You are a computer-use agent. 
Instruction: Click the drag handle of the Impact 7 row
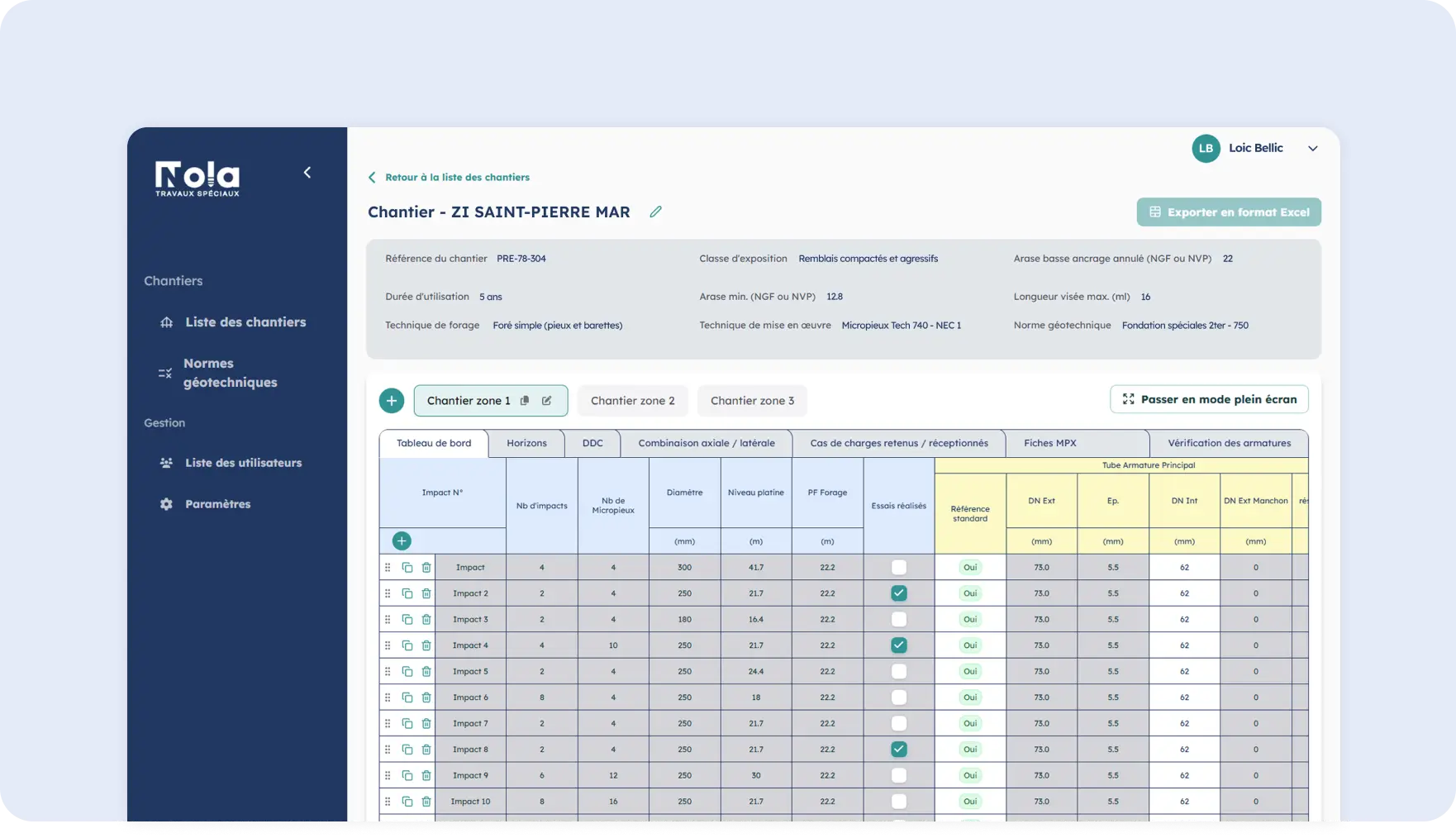[x=388, y=724]
